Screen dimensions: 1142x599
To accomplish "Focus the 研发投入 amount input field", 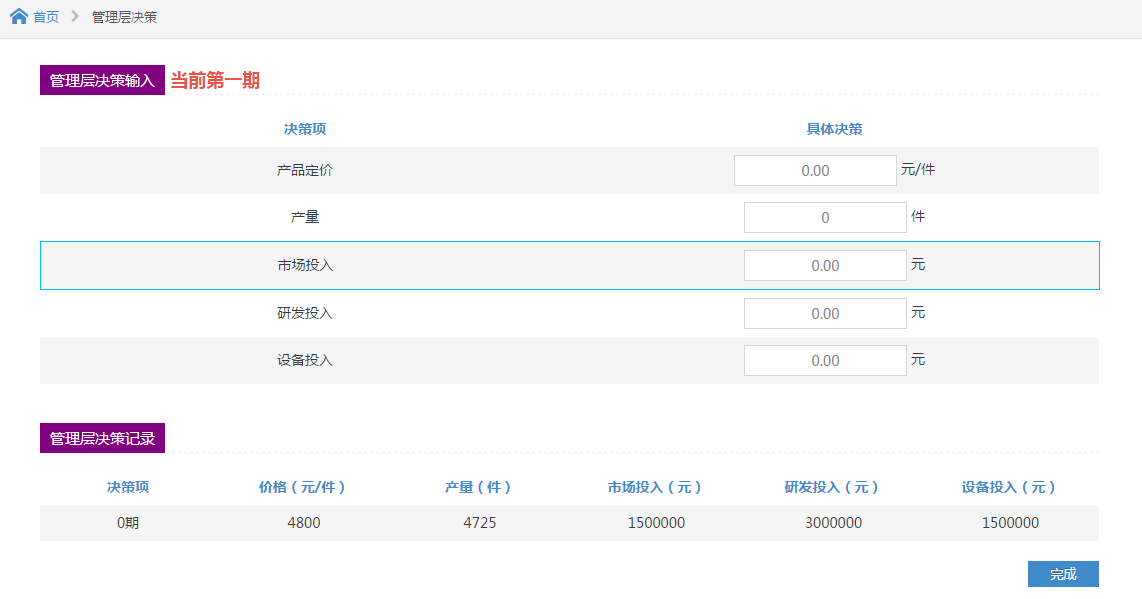I will (825, 313).
